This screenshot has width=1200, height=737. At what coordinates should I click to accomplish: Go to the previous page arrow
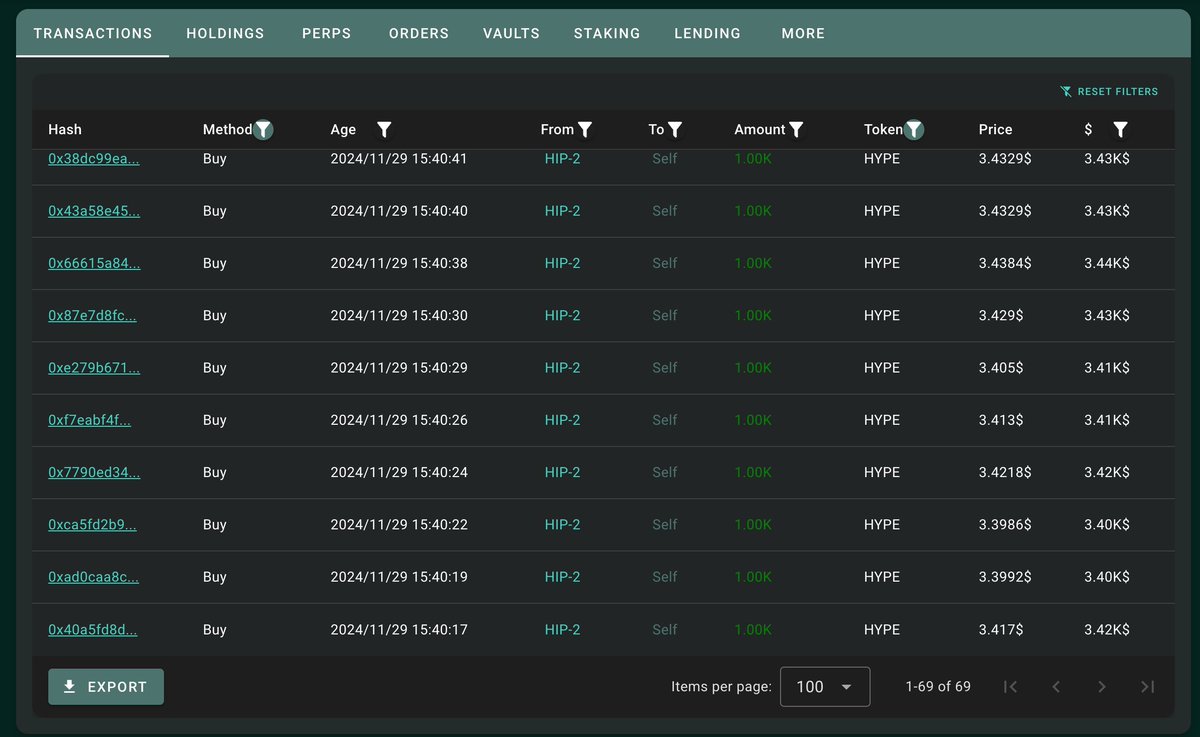point(1056,686)
